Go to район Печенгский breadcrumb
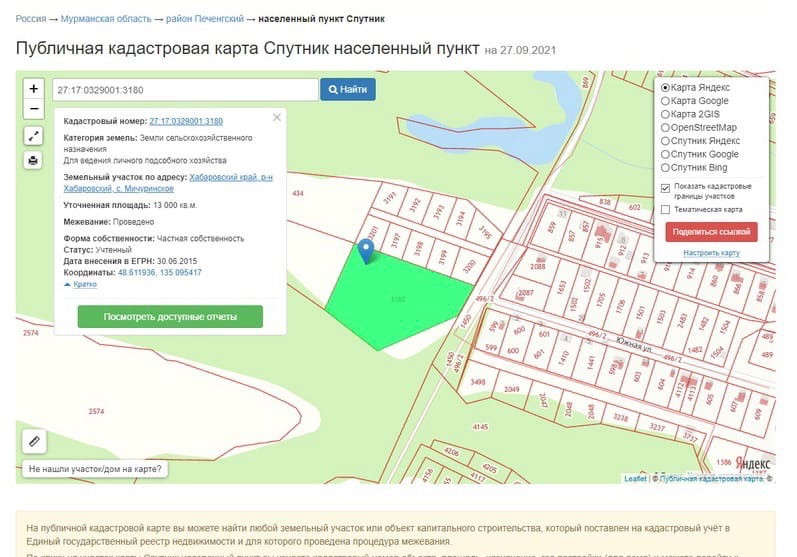This screenshot has height=557, width=797. pos(205,19)
